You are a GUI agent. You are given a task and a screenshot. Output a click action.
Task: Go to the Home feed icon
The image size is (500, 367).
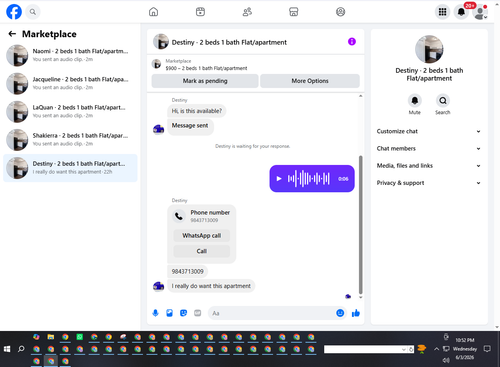pyautogui.click(x=153, y=12)
